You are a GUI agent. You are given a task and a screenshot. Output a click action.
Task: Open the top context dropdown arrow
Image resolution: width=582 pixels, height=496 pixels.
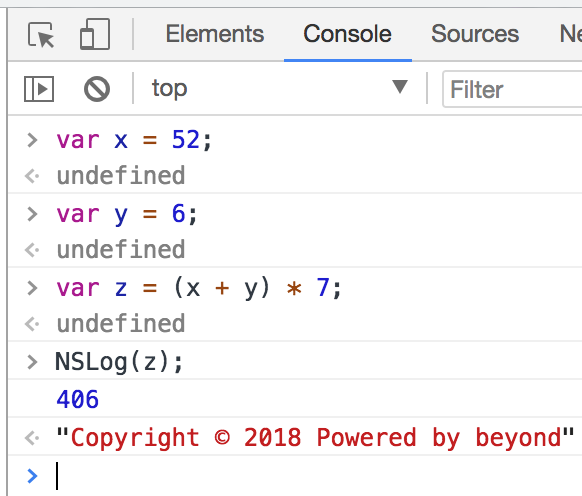pyautogui.click(x=400, y=87)
